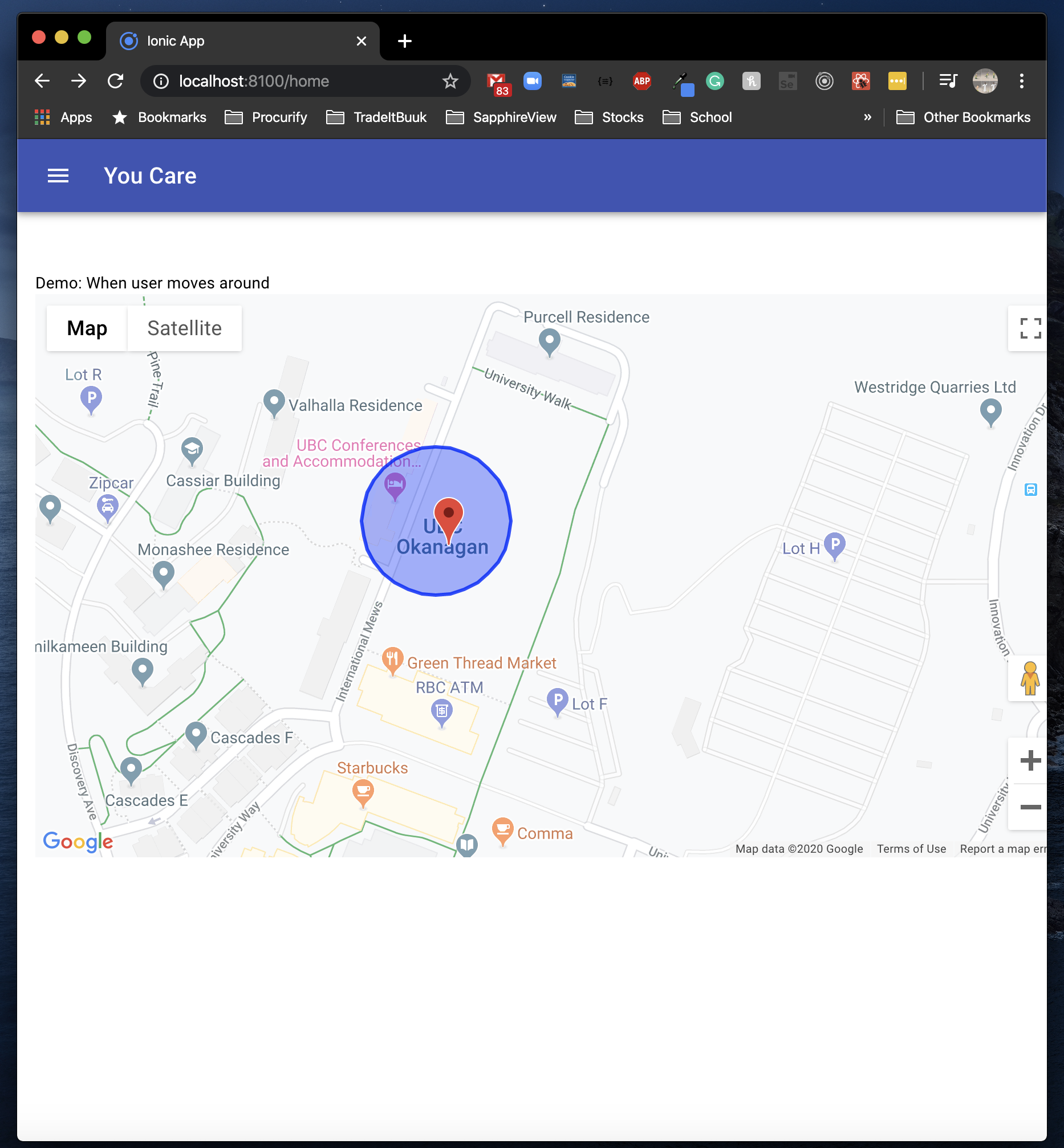The height and width of the screenshot is (1148, 1064).
Task: Open the TradeItBuuk bookmarks folder
Action: click(x=376, y=117)
